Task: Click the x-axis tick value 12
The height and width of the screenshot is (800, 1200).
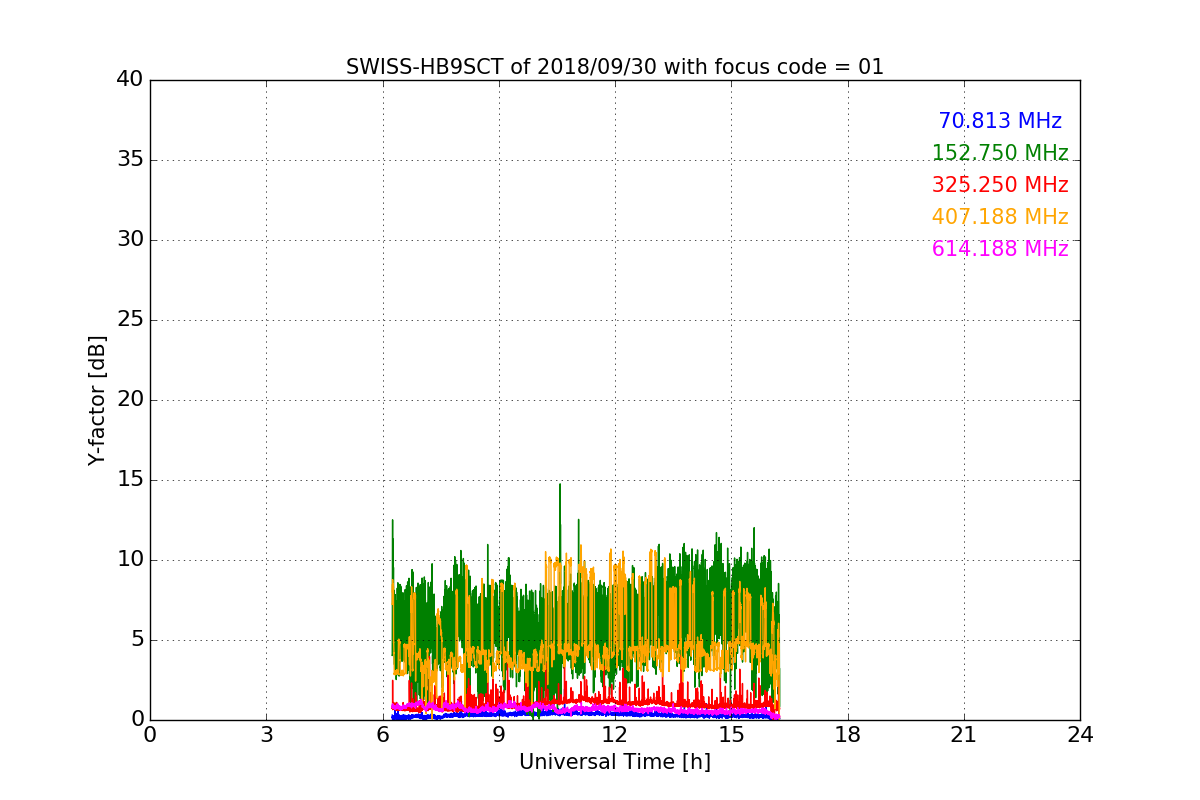Action: 615,735
